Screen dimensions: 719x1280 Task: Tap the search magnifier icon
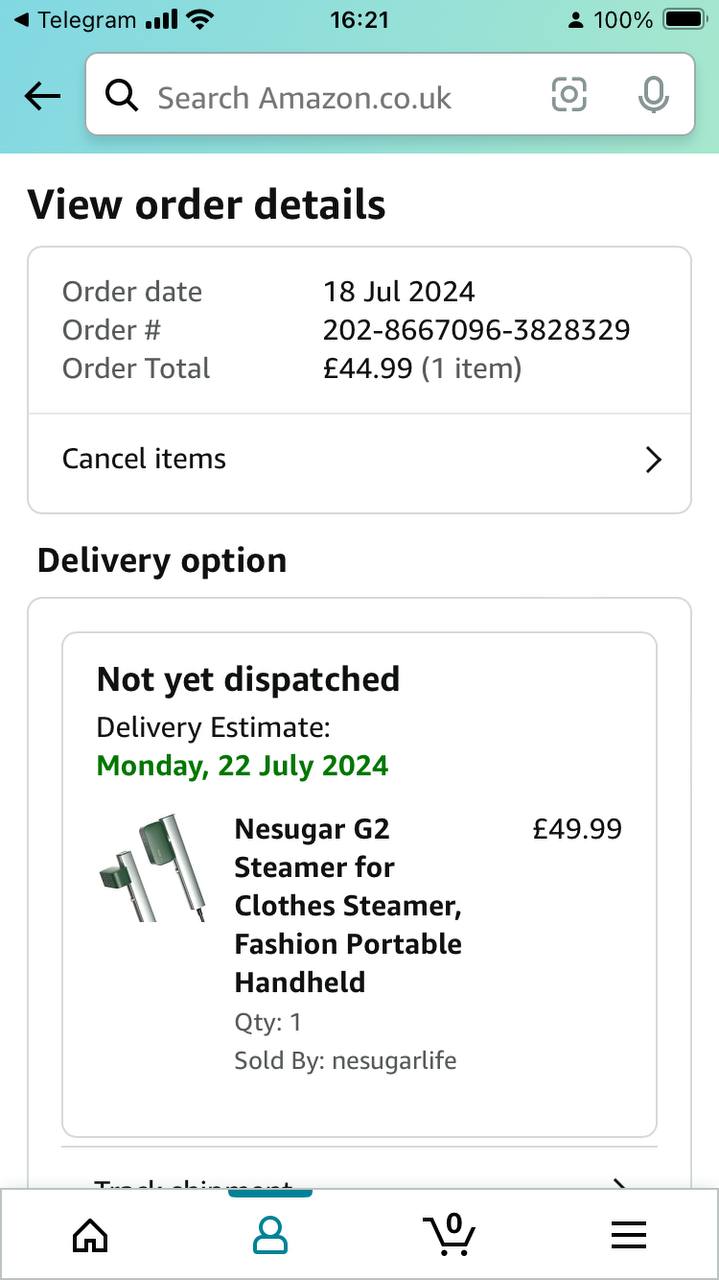point(122,96)
